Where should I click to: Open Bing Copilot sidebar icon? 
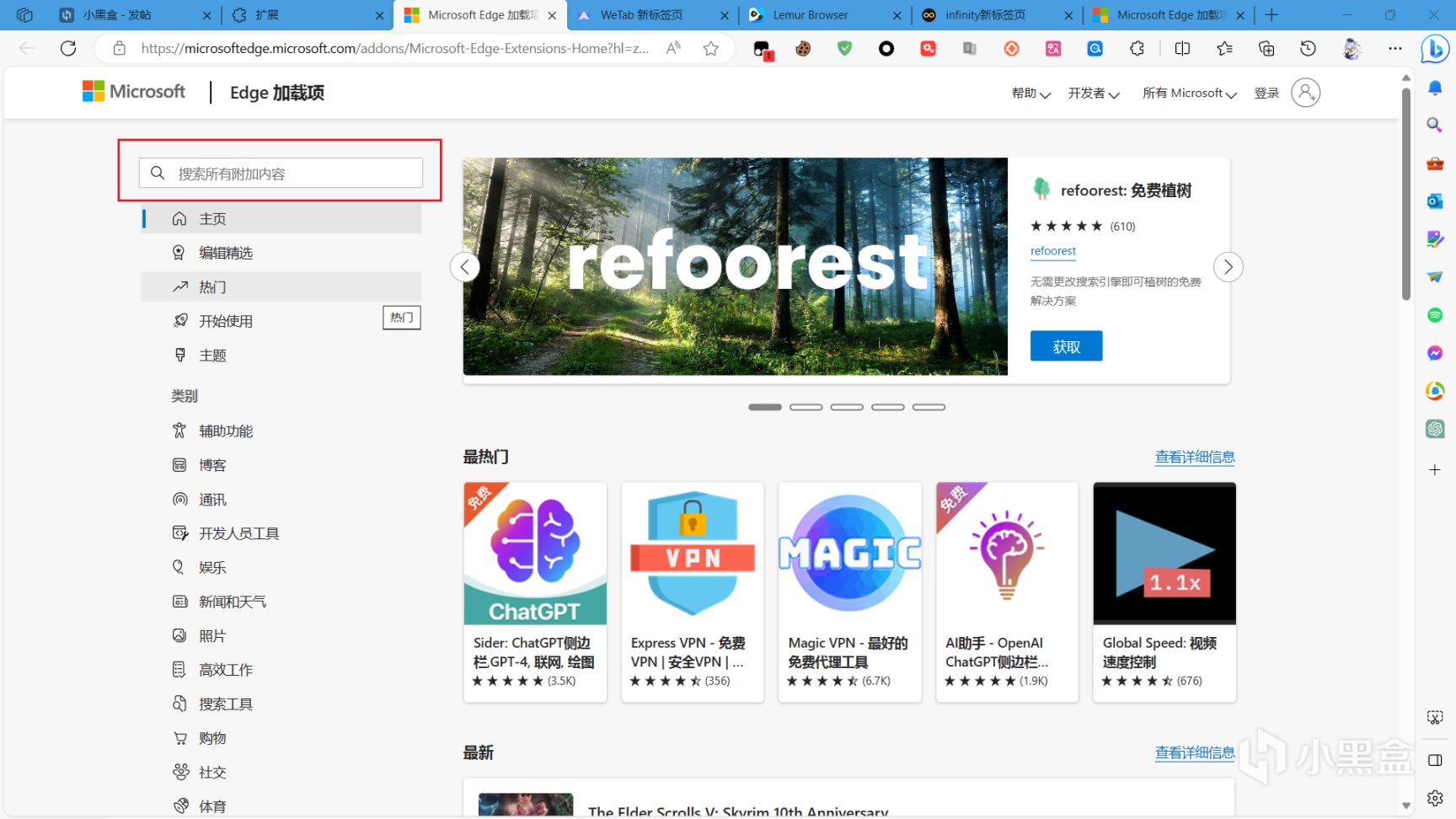coord(1434,49)
